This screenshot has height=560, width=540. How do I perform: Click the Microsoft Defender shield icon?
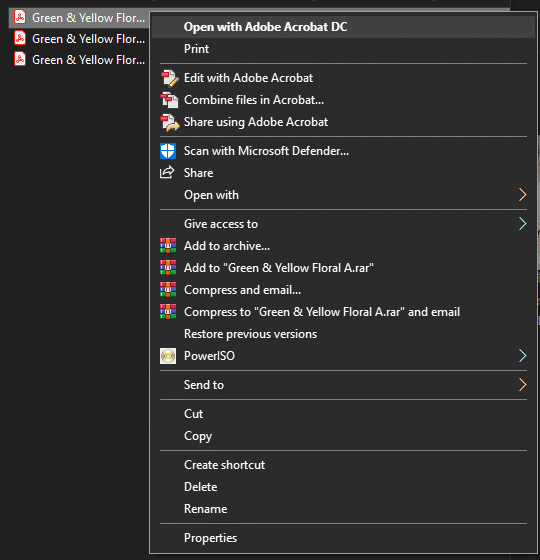168,151
